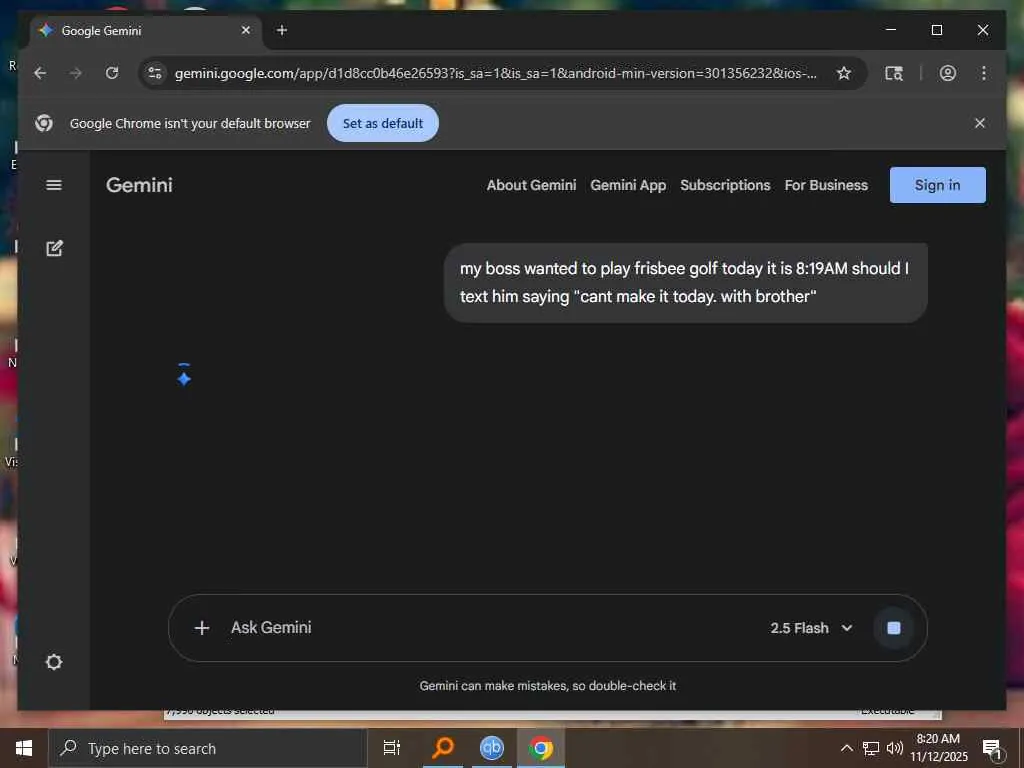Start a new chat with pencil icon
Image resolution: width=1024 pixels, height=768 pixels.
(x=54, y=248)
